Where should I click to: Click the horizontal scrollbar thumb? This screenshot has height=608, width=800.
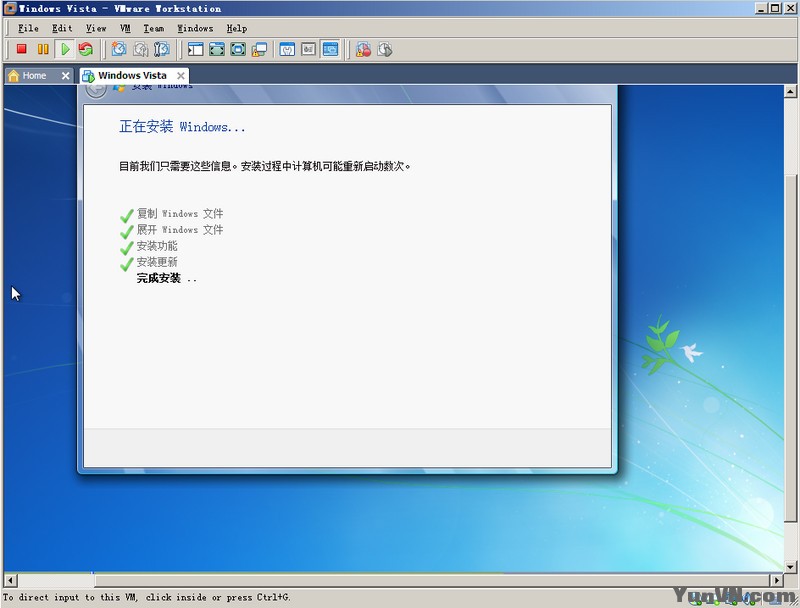pos(433,580)
